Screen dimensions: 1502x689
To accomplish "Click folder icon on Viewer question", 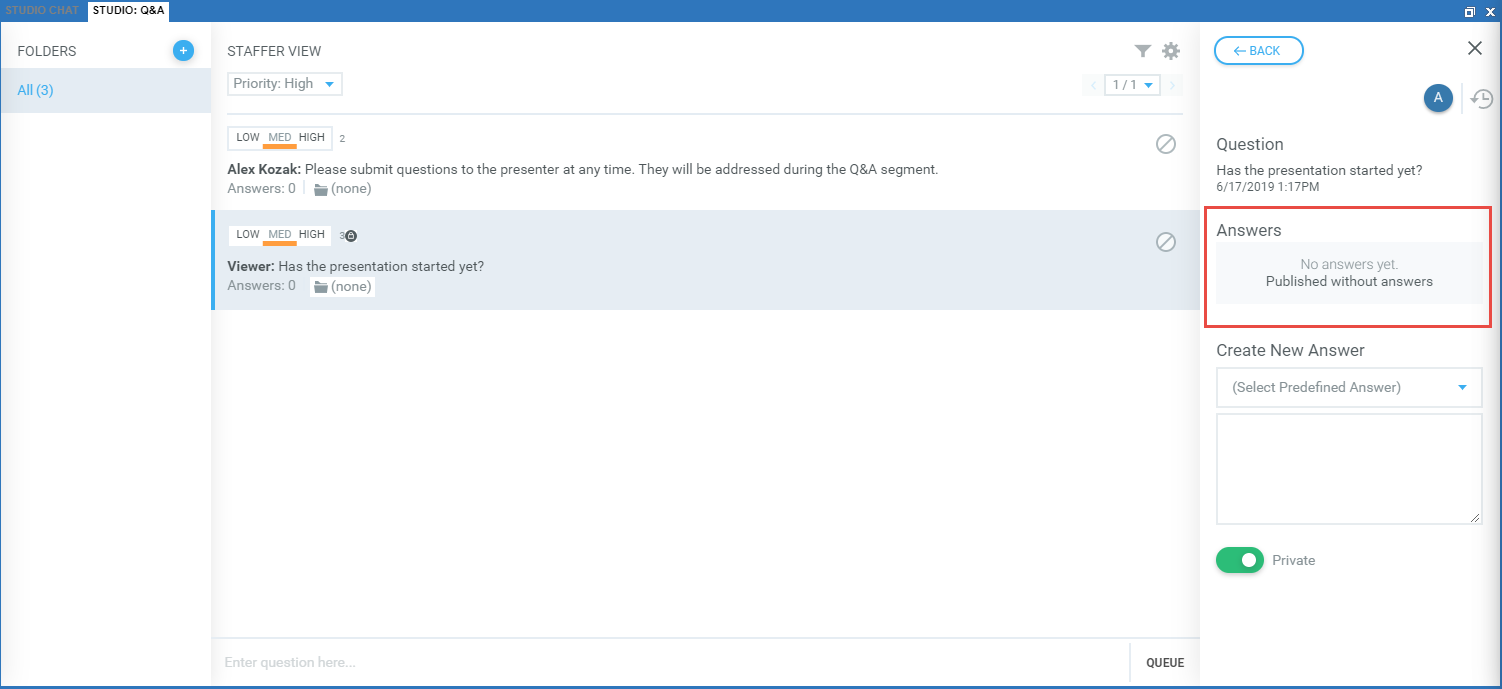I will pos(321,287).
